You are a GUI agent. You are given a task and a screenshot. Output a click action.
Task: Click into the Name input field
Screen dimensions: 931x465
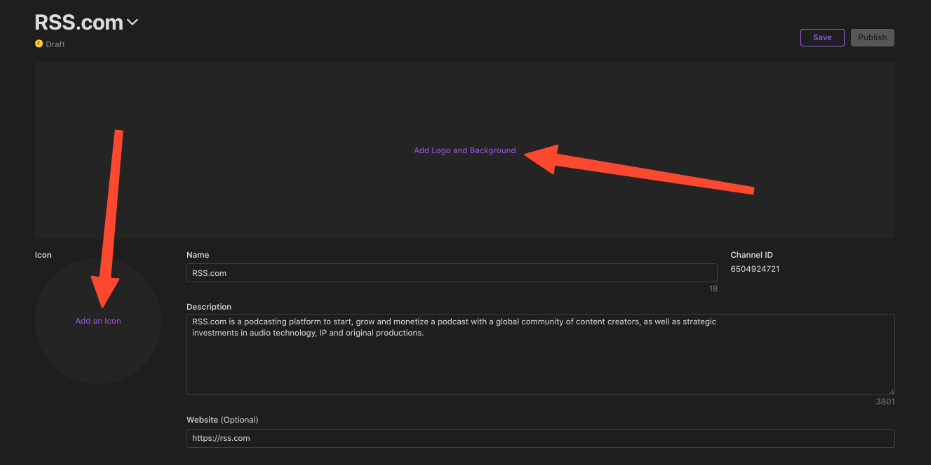(451, 273)
